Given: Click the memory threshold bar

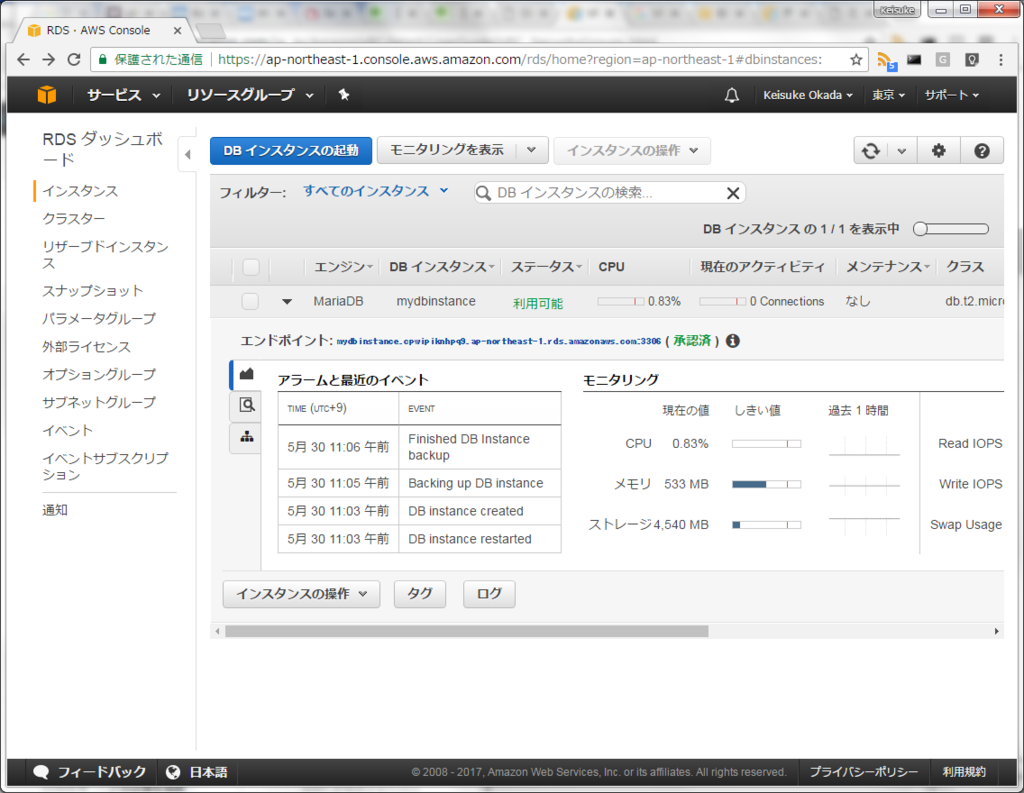Looking at the screenshot, I should click(x=766, y=484).
